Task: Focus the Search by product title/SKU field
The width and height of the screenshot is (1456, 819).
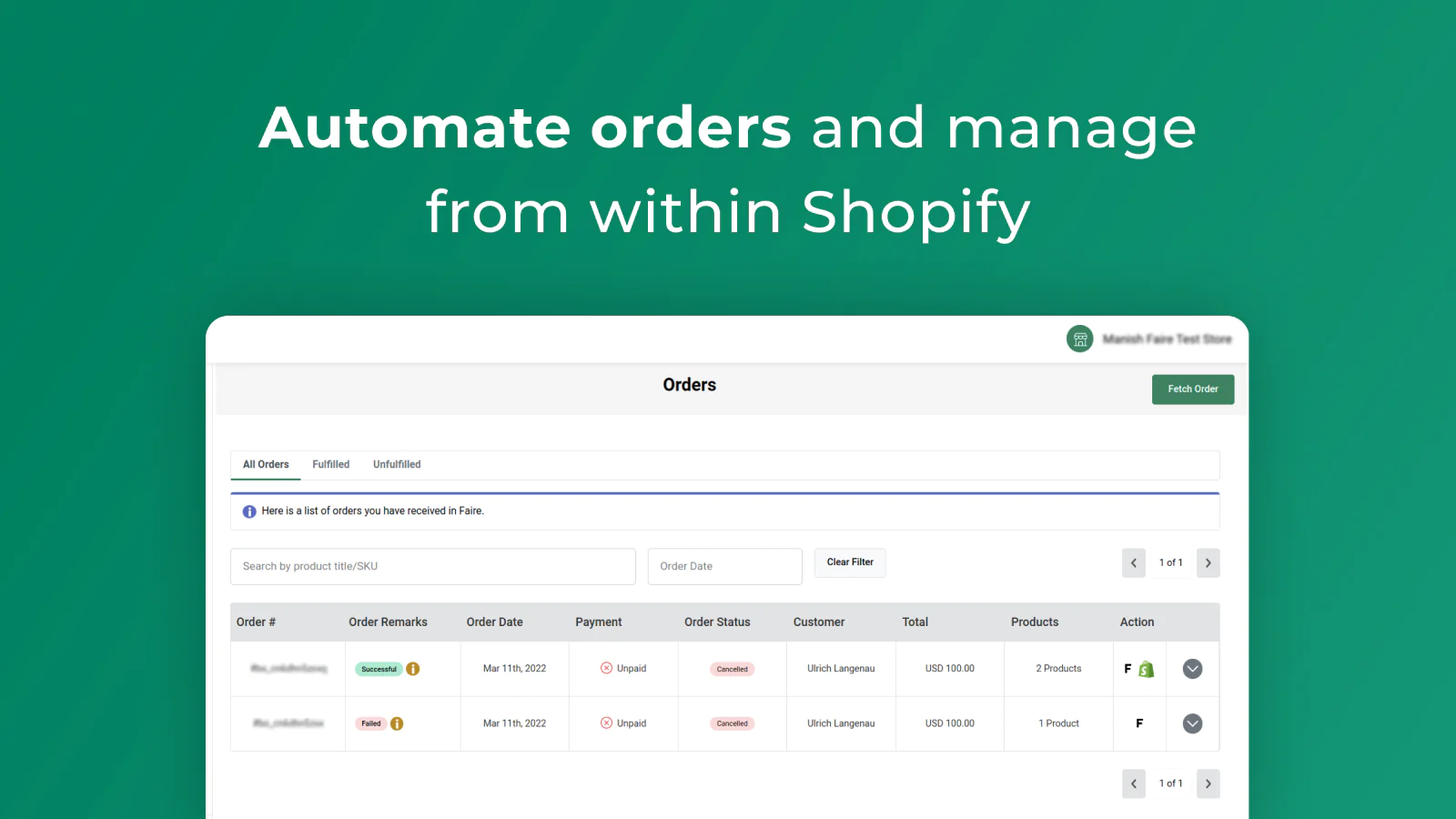Action: pyautogui.click(x=433, y=566)
